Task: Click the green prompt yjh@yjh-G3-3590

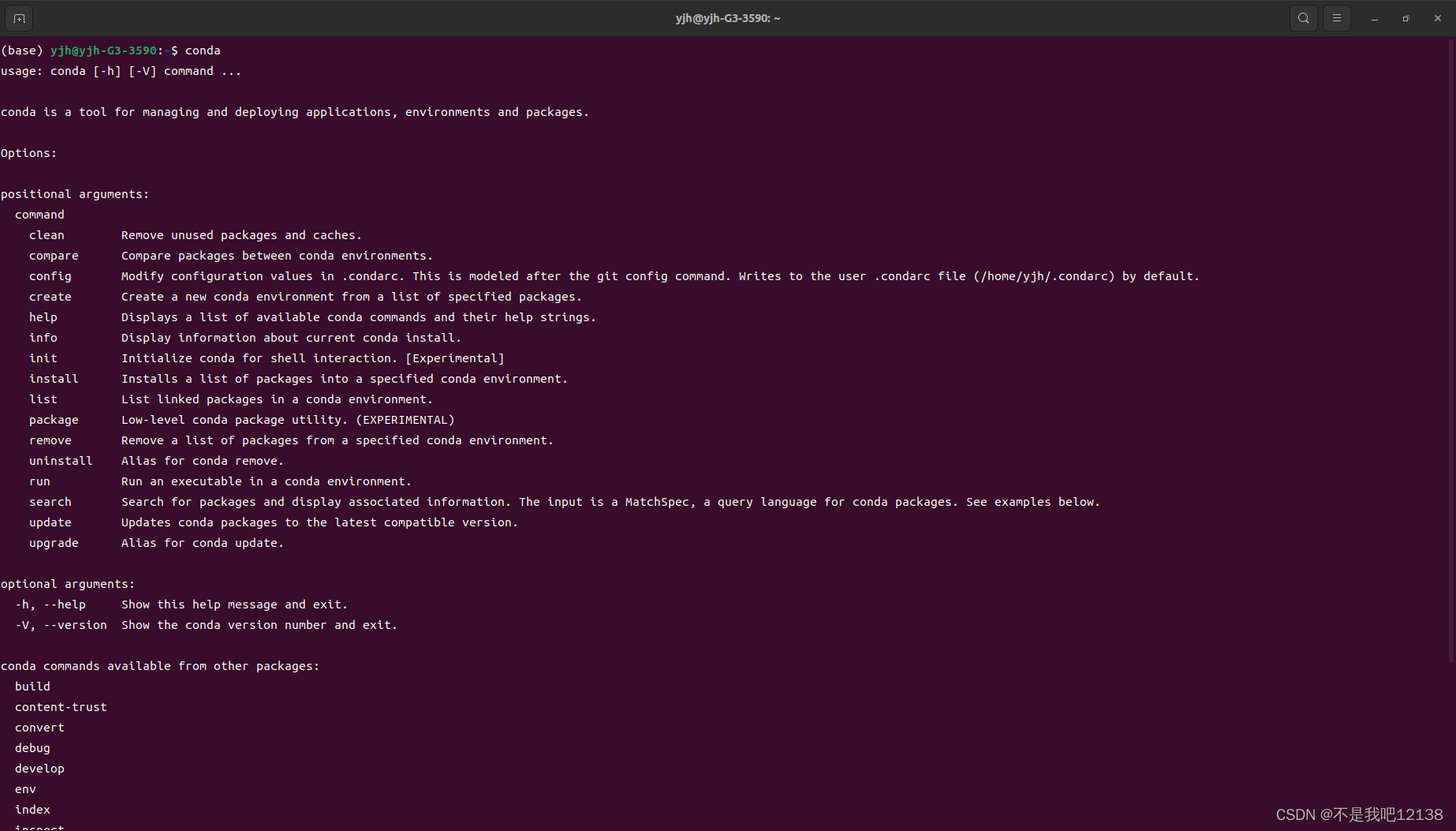Action: 103,51
